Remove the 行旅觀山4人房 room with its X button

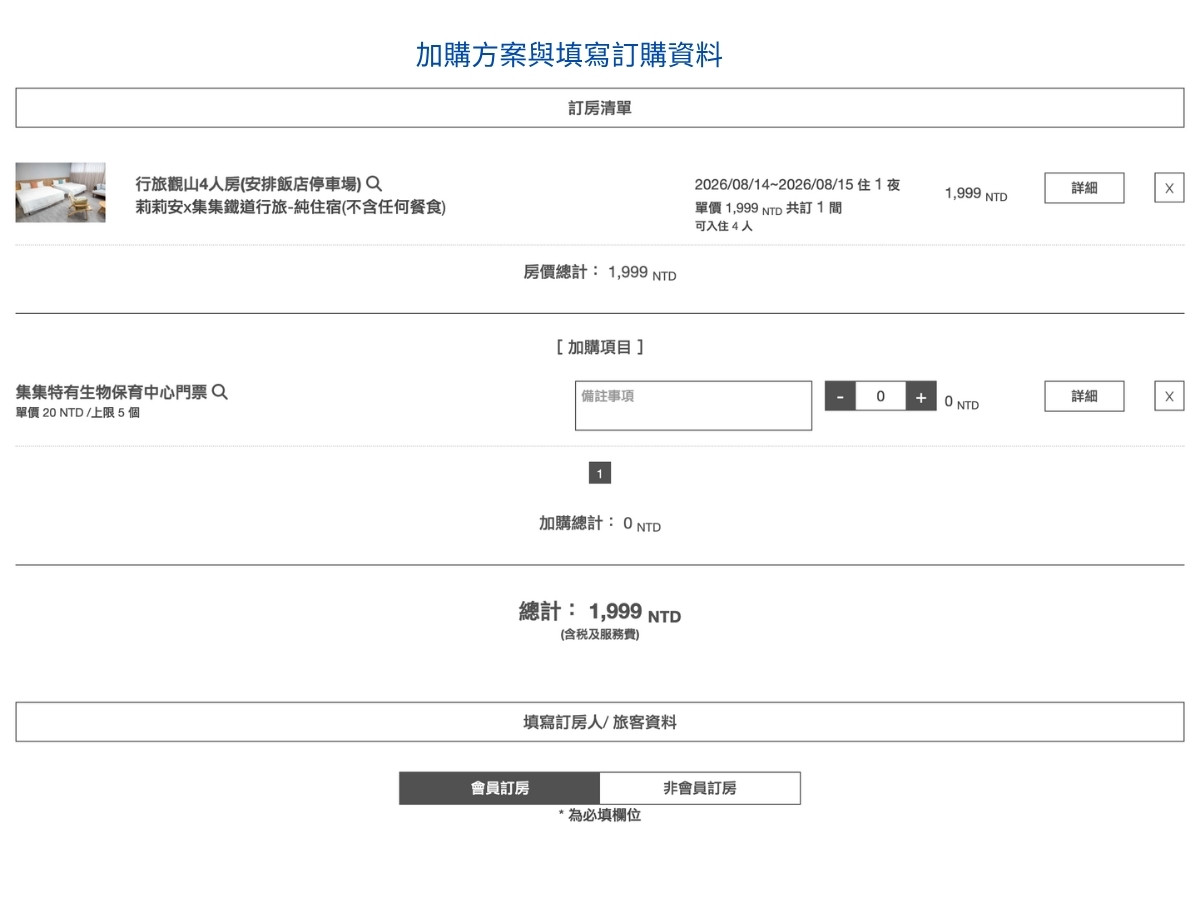pos(1168,188)
